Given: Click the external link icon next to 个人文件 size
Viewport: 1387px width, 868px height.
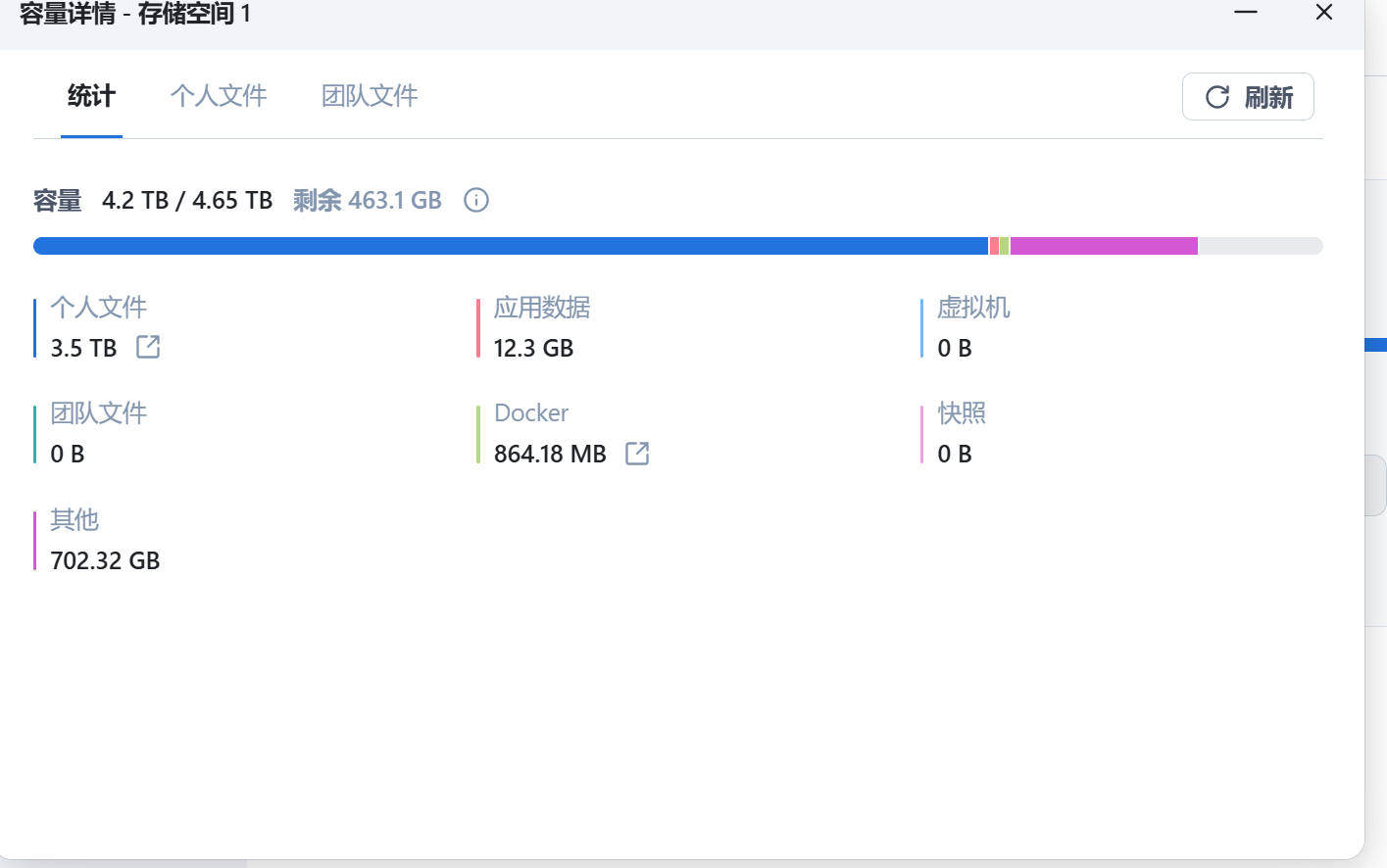Looking at the screenshot, I should coord(148,347).
